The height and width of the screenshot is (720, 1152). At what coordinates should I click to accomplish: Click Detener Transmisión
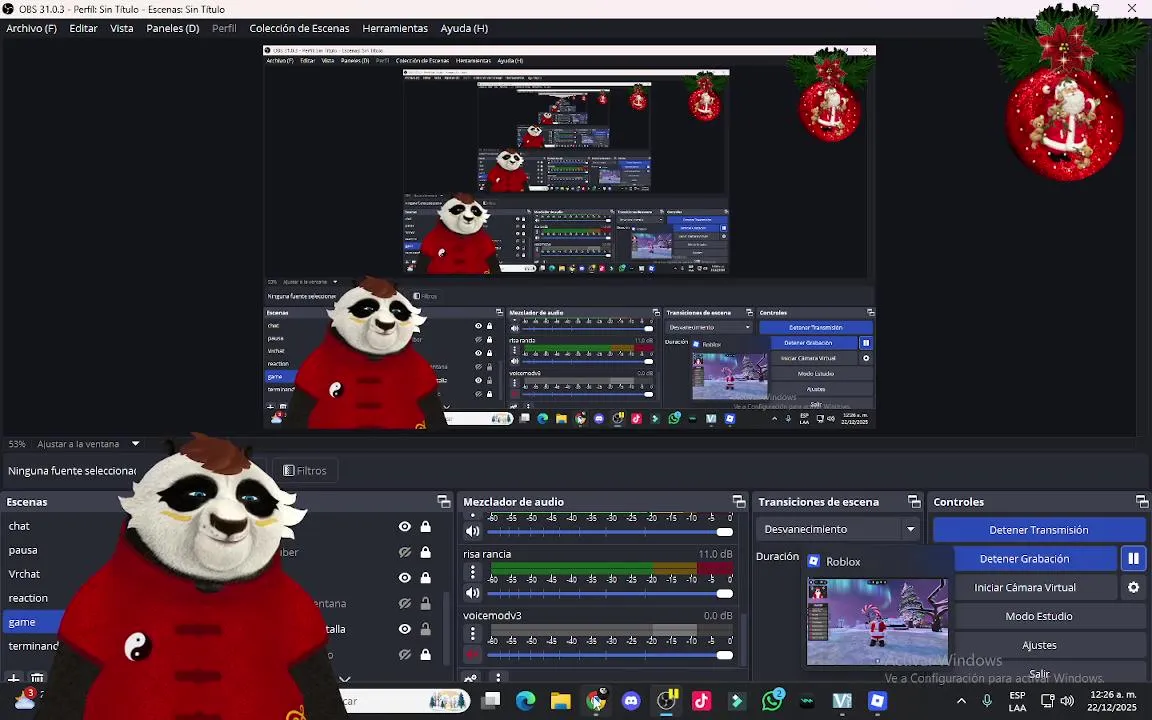coord(1039,530)
